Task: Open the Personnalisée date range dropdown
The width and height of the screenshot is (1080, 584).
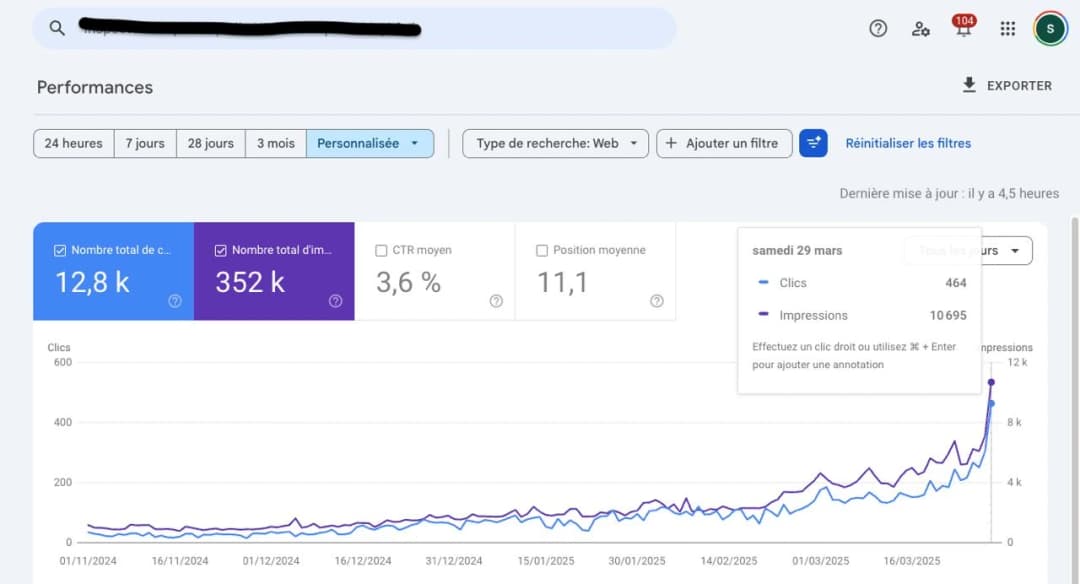Action: 372,143
